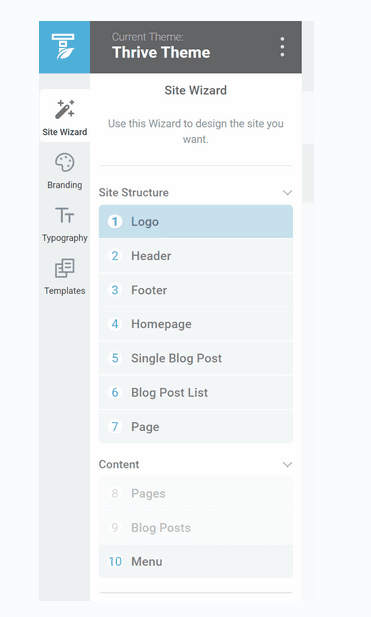The width and height of the screenshot is (371, 617).
Task: Collapse the Site Structure section chevron
Action: [288, 192]
